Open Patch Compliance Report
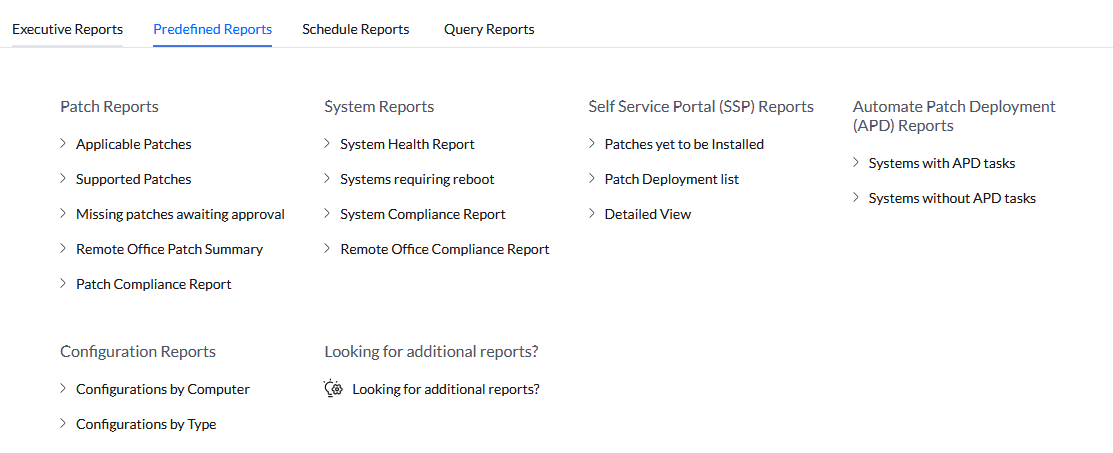This screenshot has width=1113, height=453. coord(153,284)
